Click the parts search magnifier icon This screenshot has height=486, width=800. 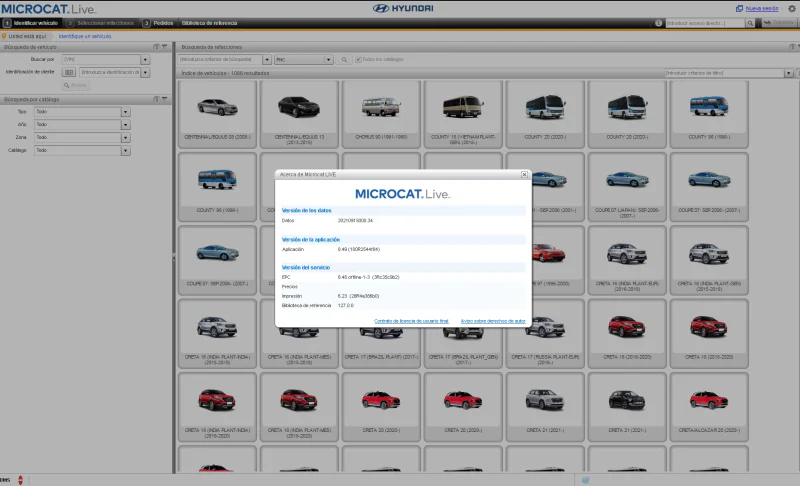(342, 60)
